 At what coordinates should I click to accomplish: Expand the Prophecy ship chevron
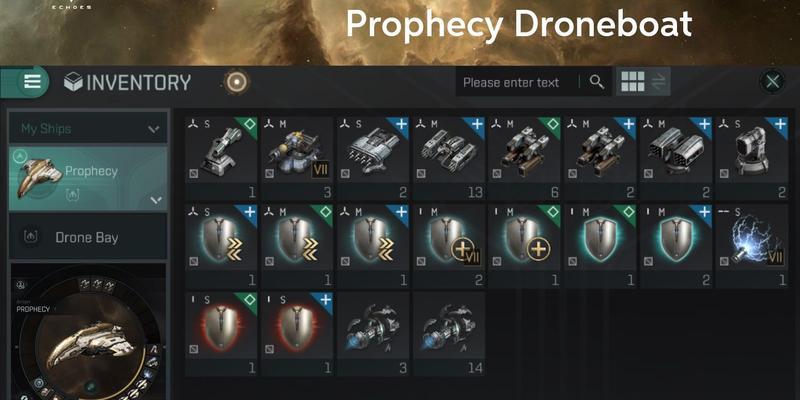pos(157,199)
